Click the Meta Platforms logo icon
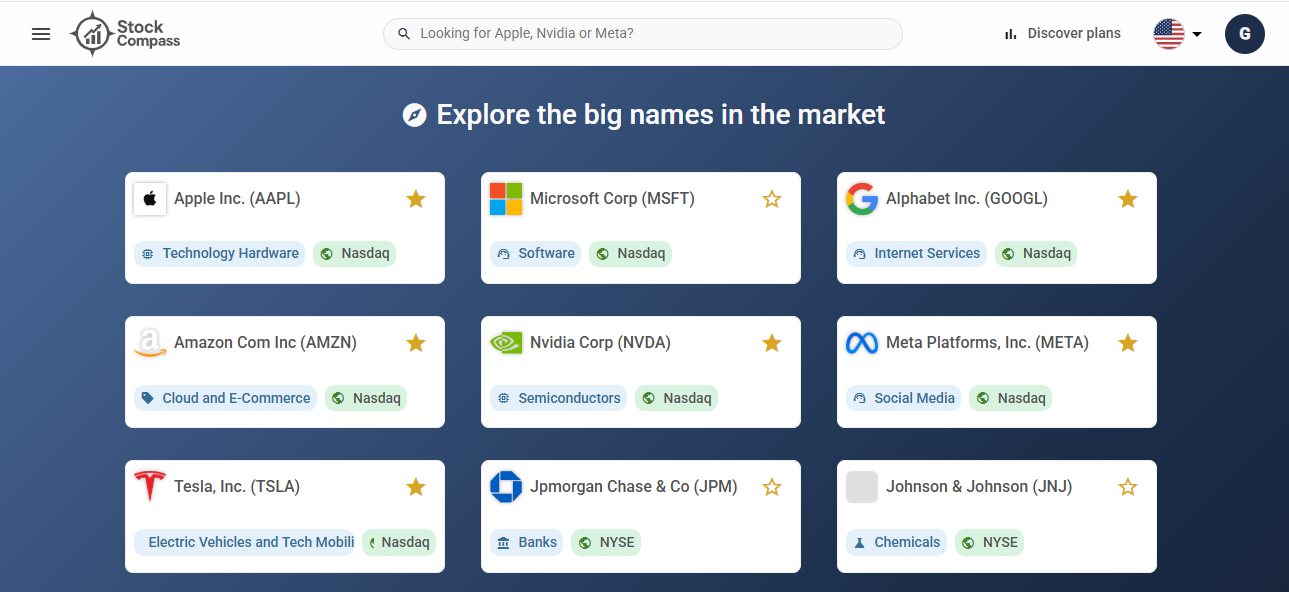Viewport: 1289px width, 592px height. pos(862,343)
